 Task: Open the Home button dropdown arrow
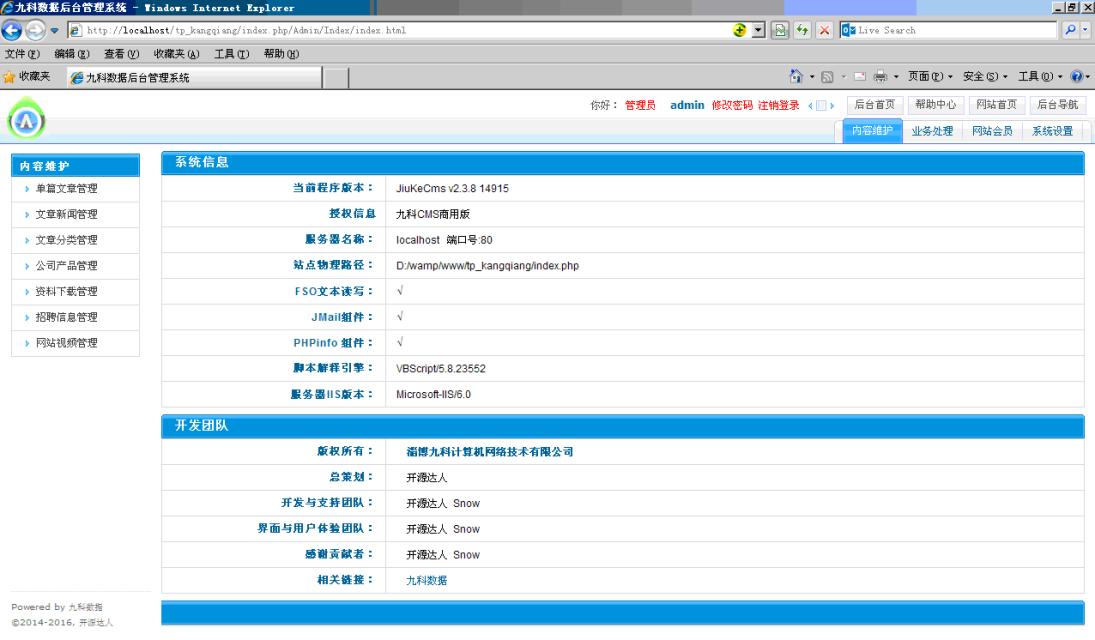coord(811,77)
